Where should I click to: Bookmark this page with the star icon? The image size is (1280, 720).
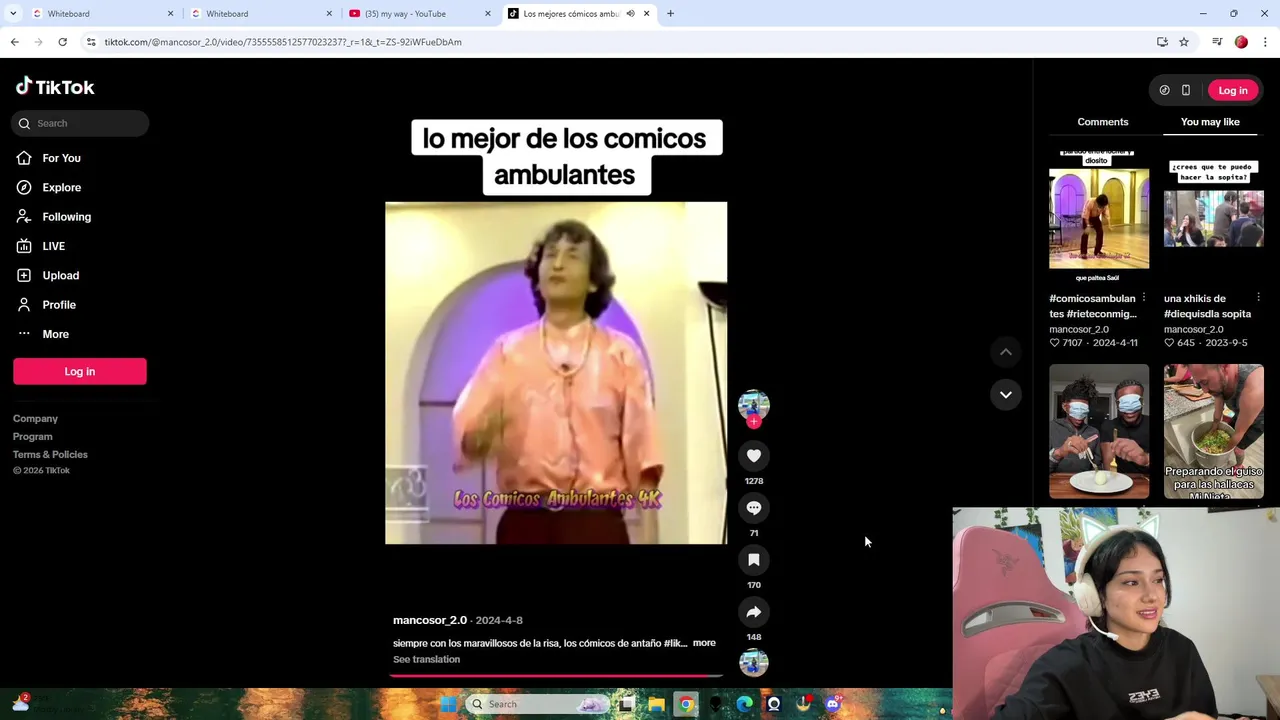coord(1184,42)
